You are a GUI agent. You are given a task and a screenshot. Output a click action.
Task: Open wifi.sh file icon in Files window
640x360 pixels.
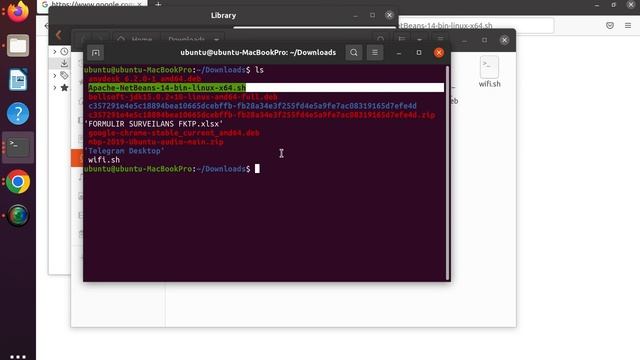[x=489, y=72]
